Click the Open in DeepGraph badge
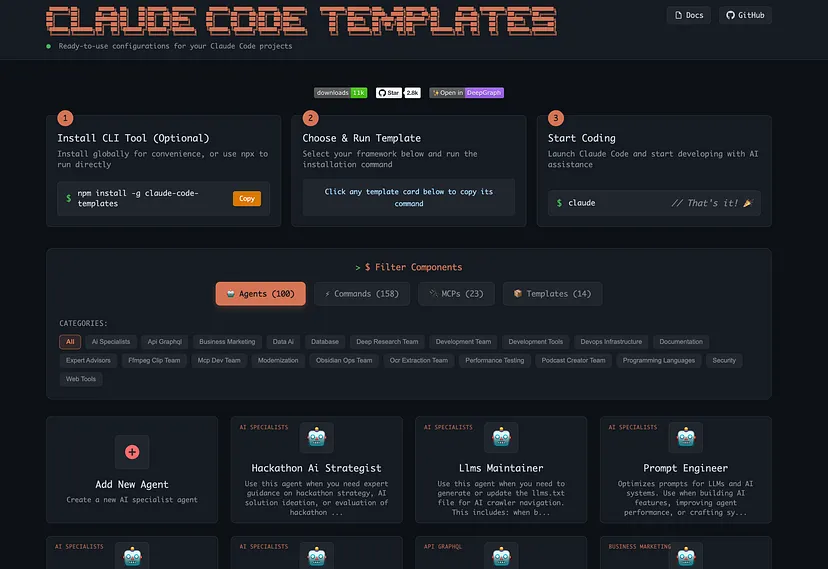The height and width of the screenshot is (569, 828). 466,93
